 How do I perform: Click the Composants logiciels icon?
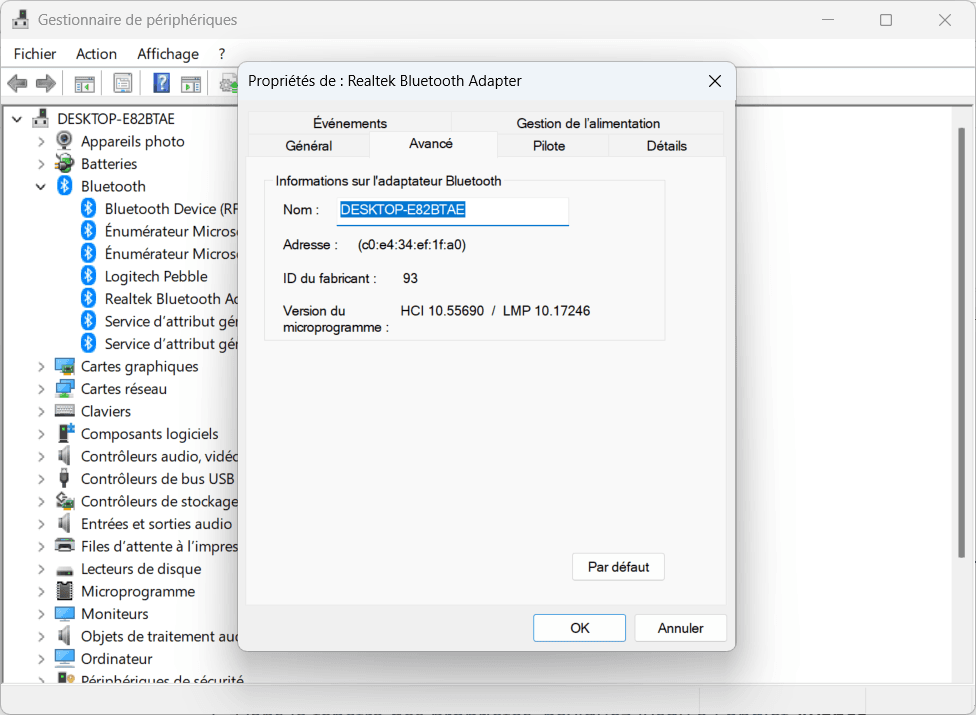(65, 433)
